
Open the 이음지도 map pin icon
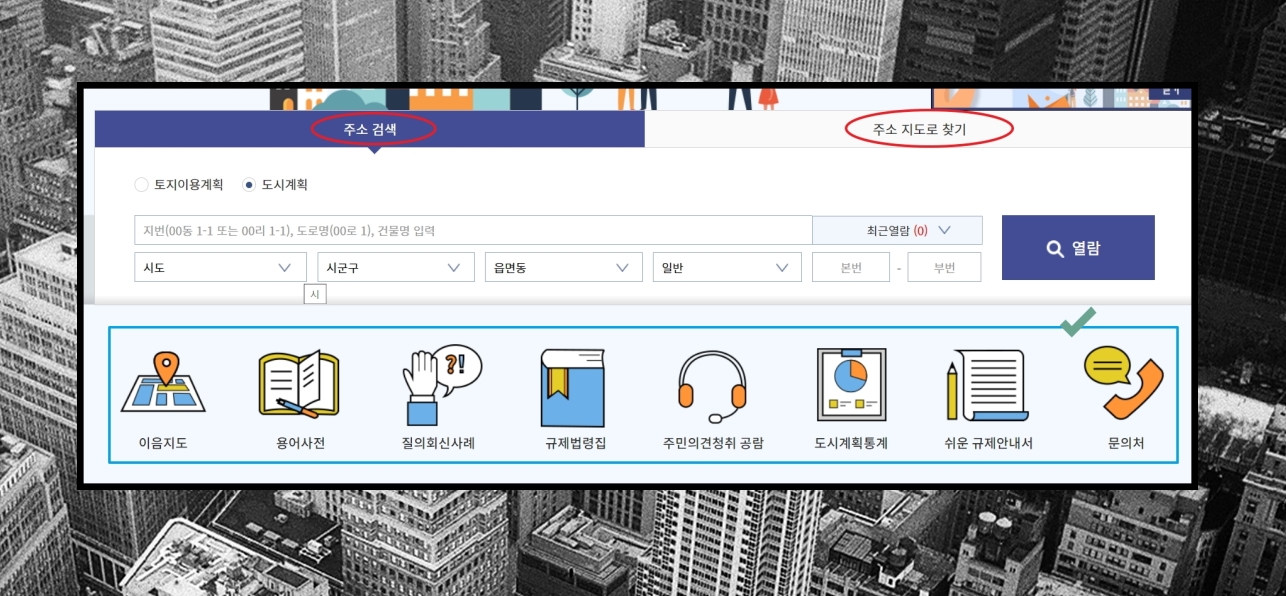click(163, 383)
